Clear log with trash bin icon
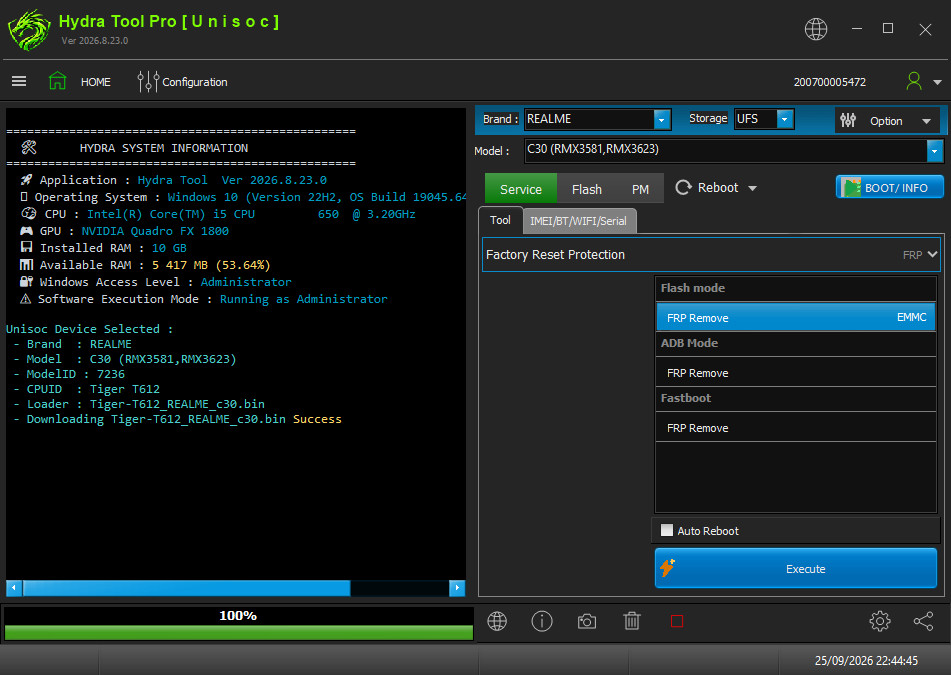 632,621
